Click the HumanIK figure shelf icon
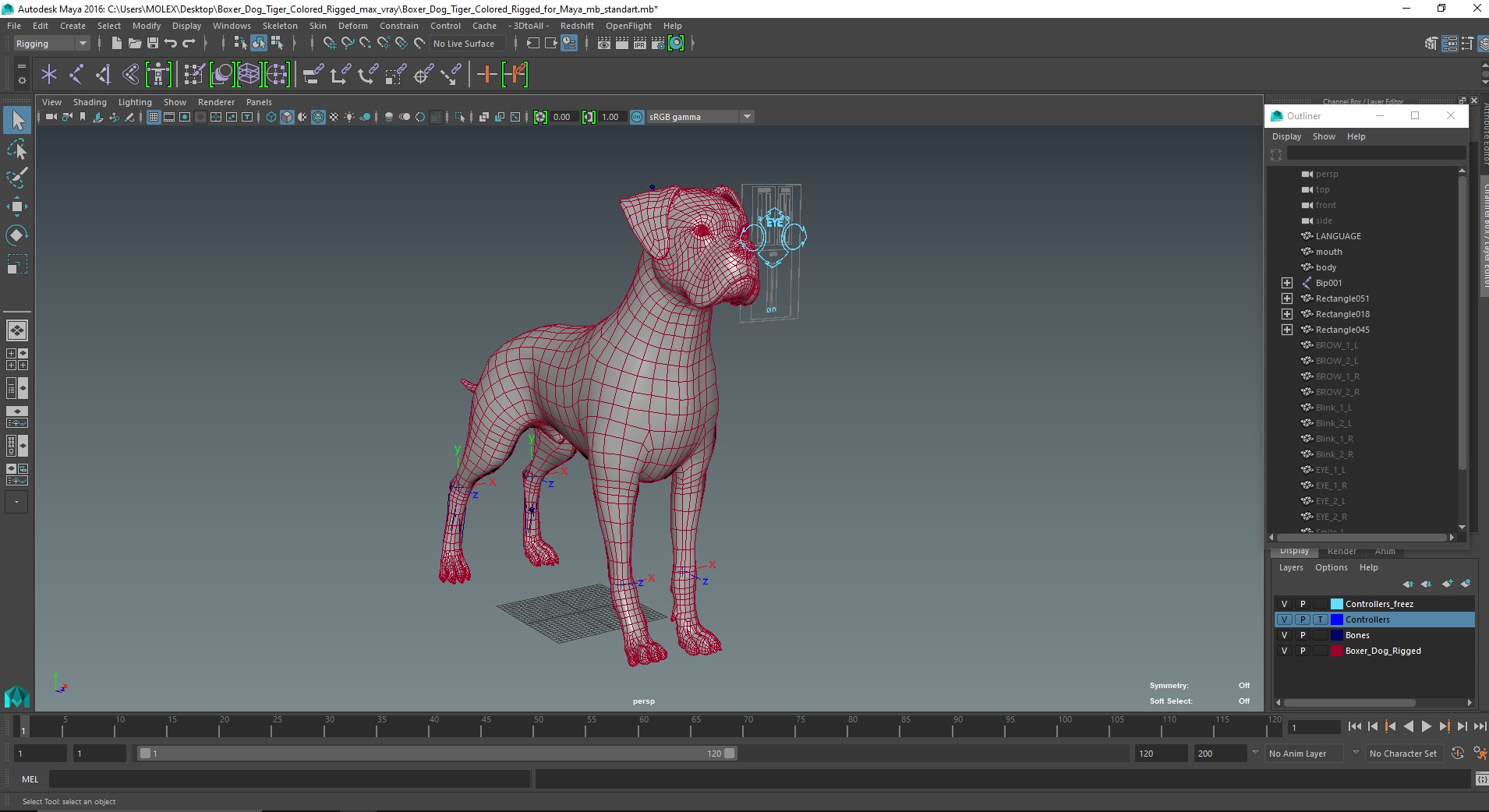Image resolution: width=1489 pixels, height=812 pixels. point(158,75)
